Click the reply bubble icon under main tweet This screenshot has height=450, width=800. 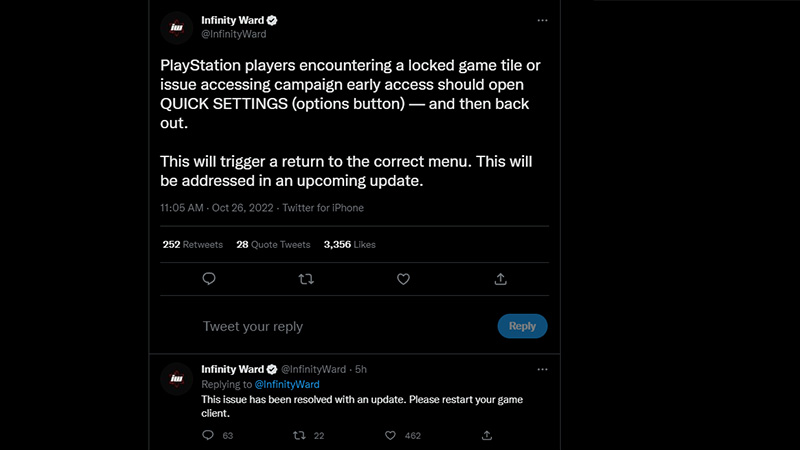click(x=209, y=279)
